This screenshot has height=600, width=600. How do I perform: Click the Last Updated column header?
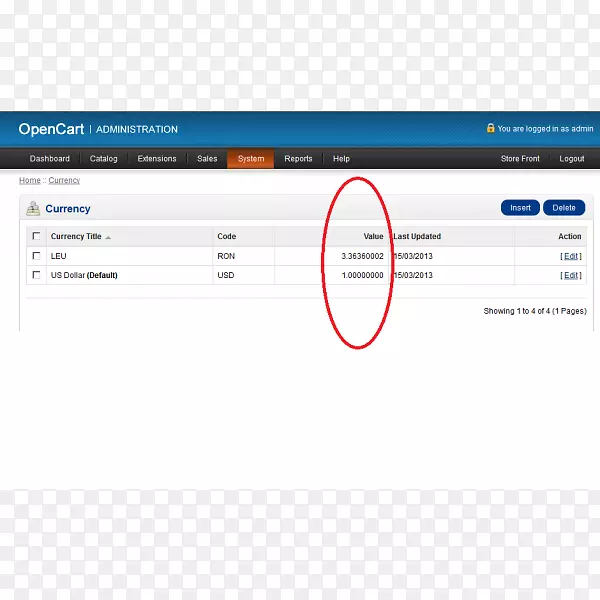417,236
